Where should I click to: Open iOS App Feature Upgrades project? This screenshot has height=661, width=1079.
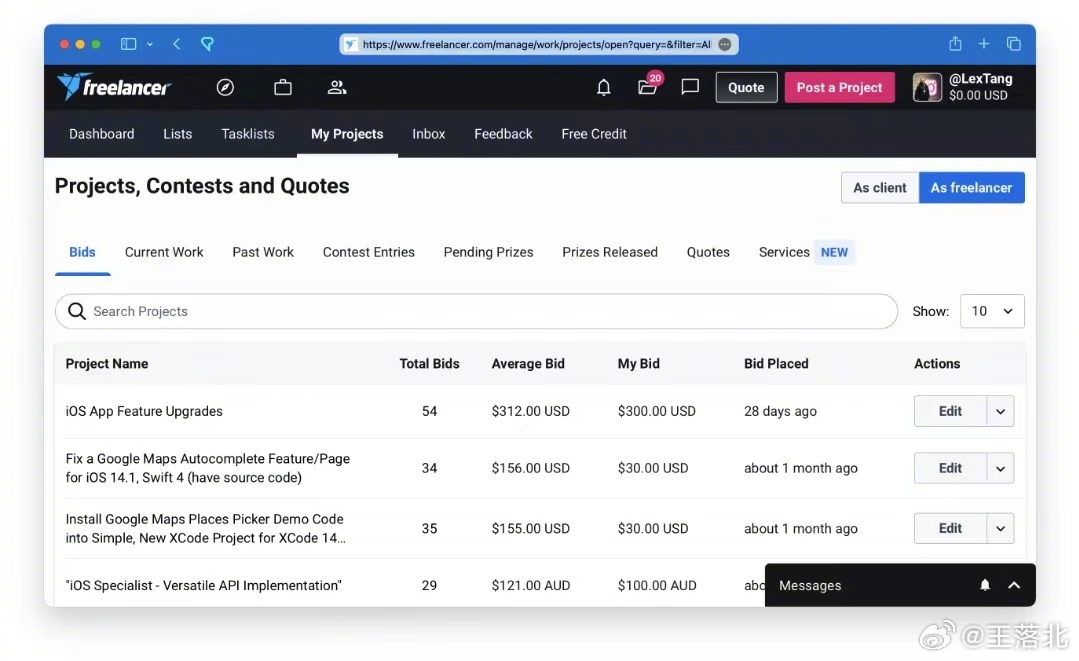[x=144, y=411]
